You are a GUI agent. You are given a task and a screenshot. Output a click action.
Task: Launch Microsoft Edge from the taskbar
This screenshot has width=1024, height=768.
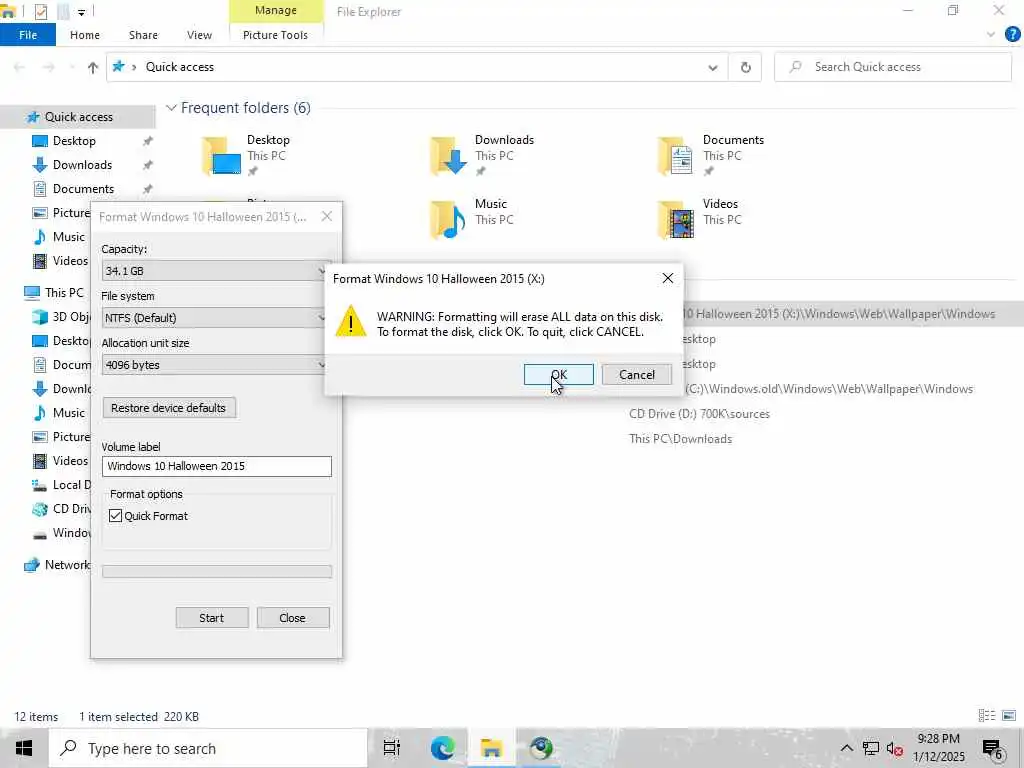(x=442, y=748)
